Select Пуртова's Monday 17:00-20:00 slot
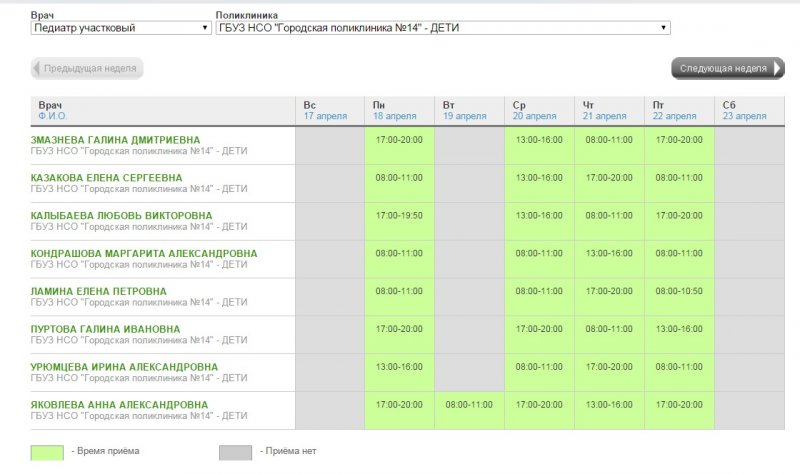This screenshot has width=800, height=474. [399, 335]
